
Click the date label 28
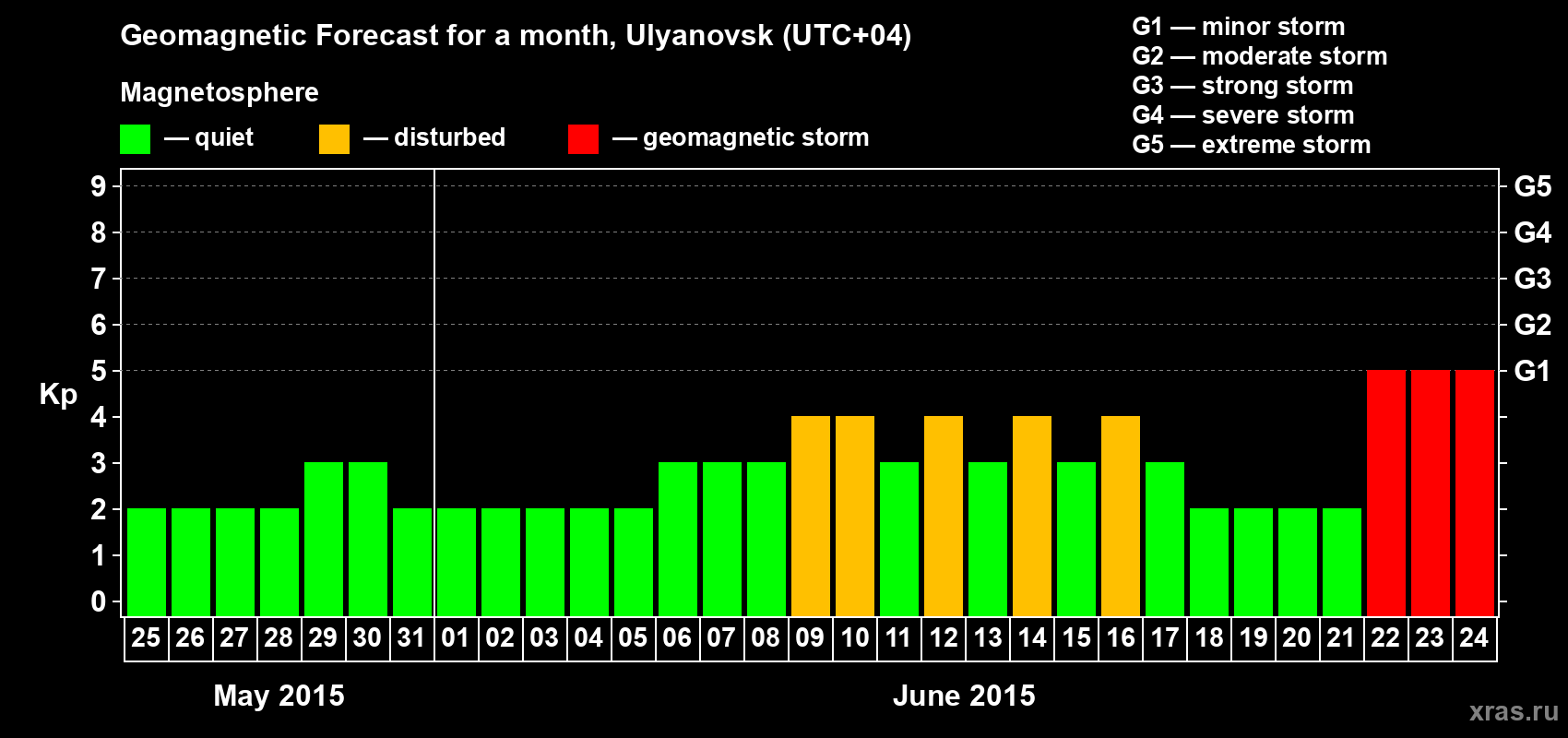[x=279, y=637]
